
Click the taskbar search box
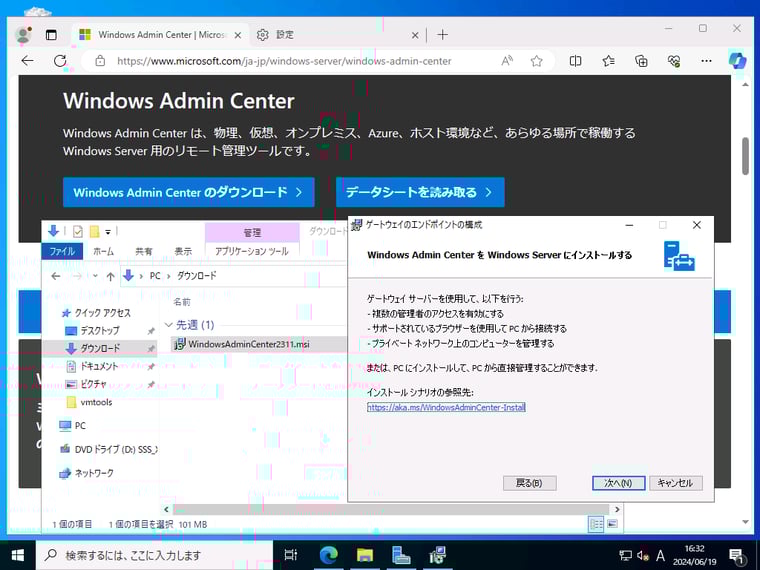click(x=154, y=555)
